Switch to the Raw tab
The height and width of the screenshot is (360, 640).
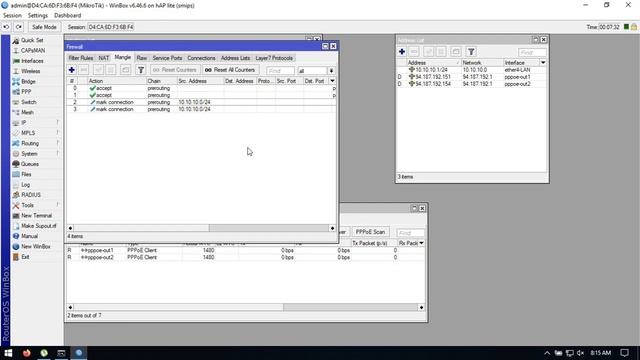click(x=142, y=58)
